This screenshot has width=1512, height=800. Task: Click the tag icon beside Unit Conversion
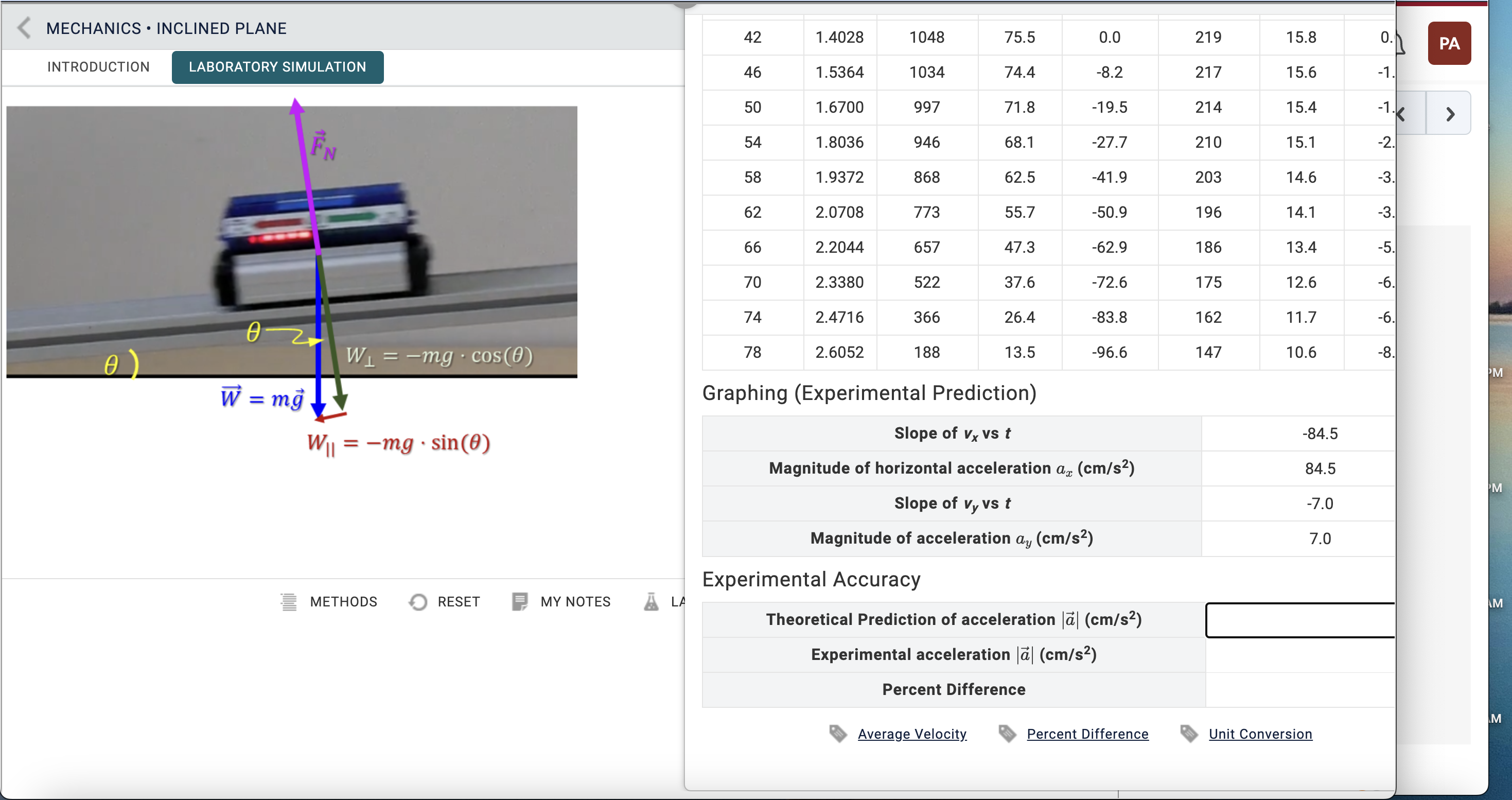point(1189,734)
